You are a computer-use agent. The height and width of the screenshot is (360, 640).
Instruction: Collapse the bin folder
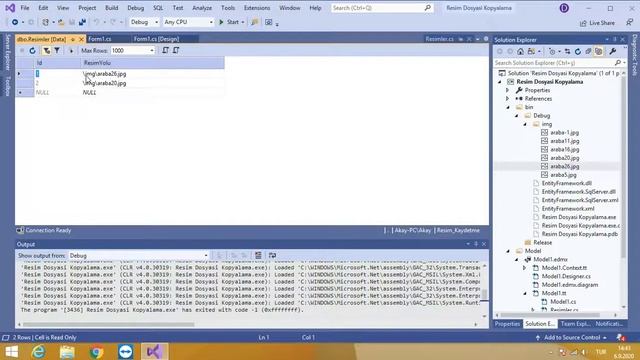[508, 107]
